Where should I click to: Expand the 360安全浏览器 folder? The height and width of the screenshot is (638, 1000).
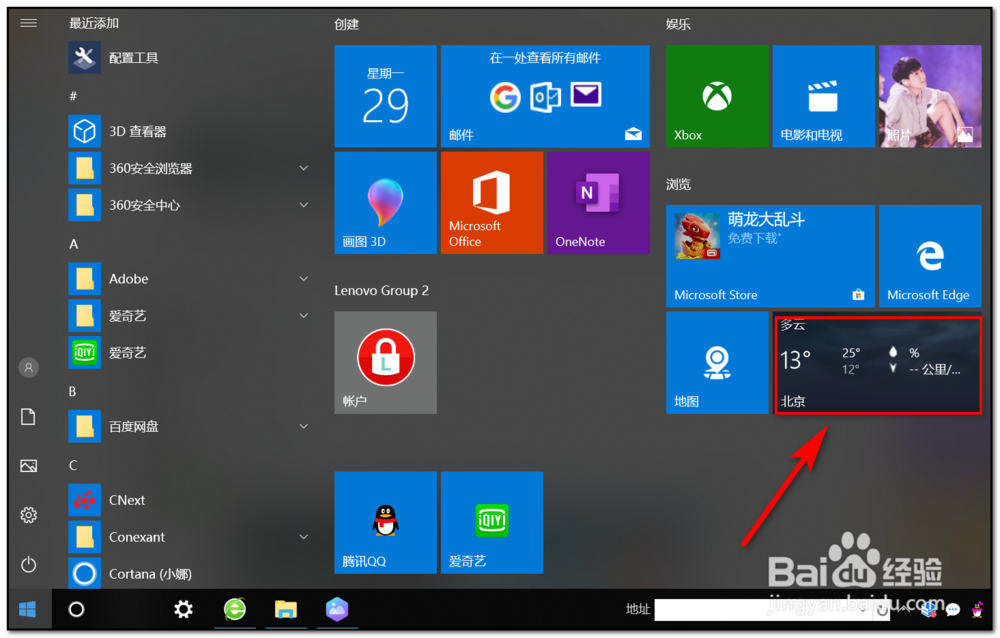click(304, 168)
